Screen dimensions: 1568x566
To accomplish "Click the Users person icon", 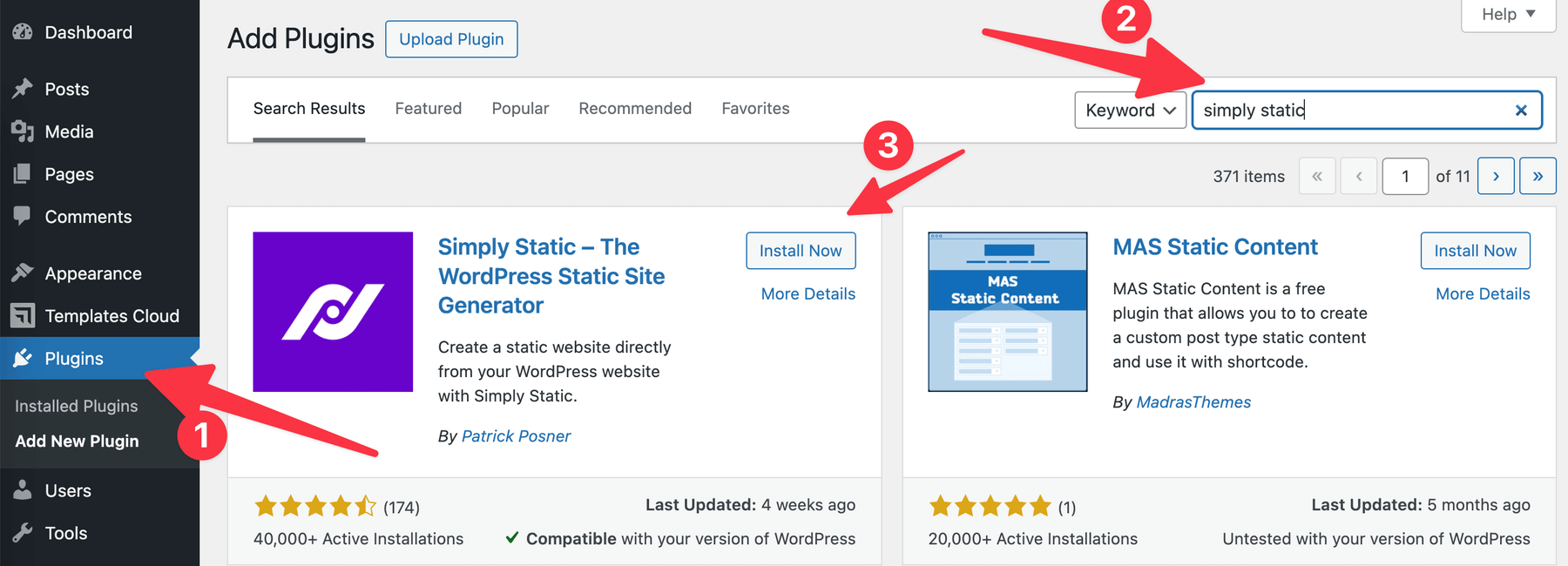I will (x=23, y=490).
